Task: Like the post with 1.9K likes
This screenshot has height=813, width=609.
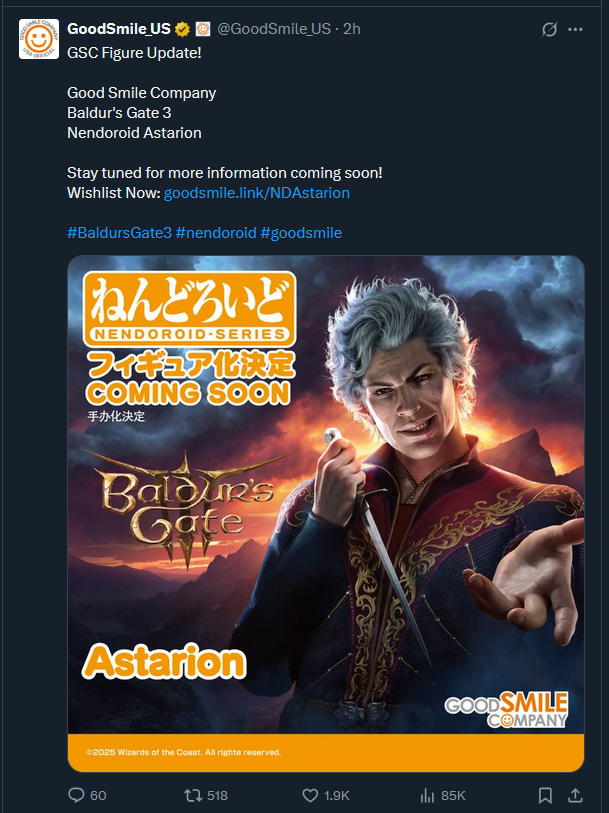Action: [325, 795]
